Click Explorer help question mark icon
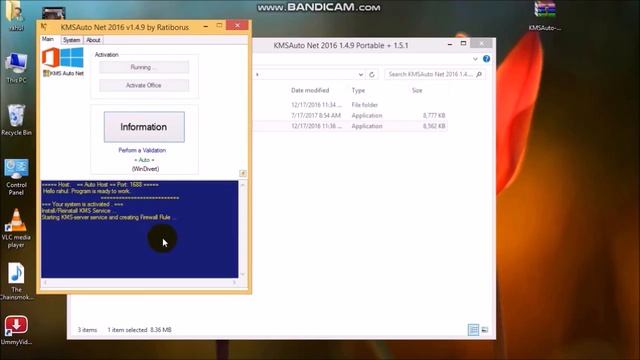Image resolution: width=640 pixels, height=360 pixels. pyautogui.click(x=487, y=59)
